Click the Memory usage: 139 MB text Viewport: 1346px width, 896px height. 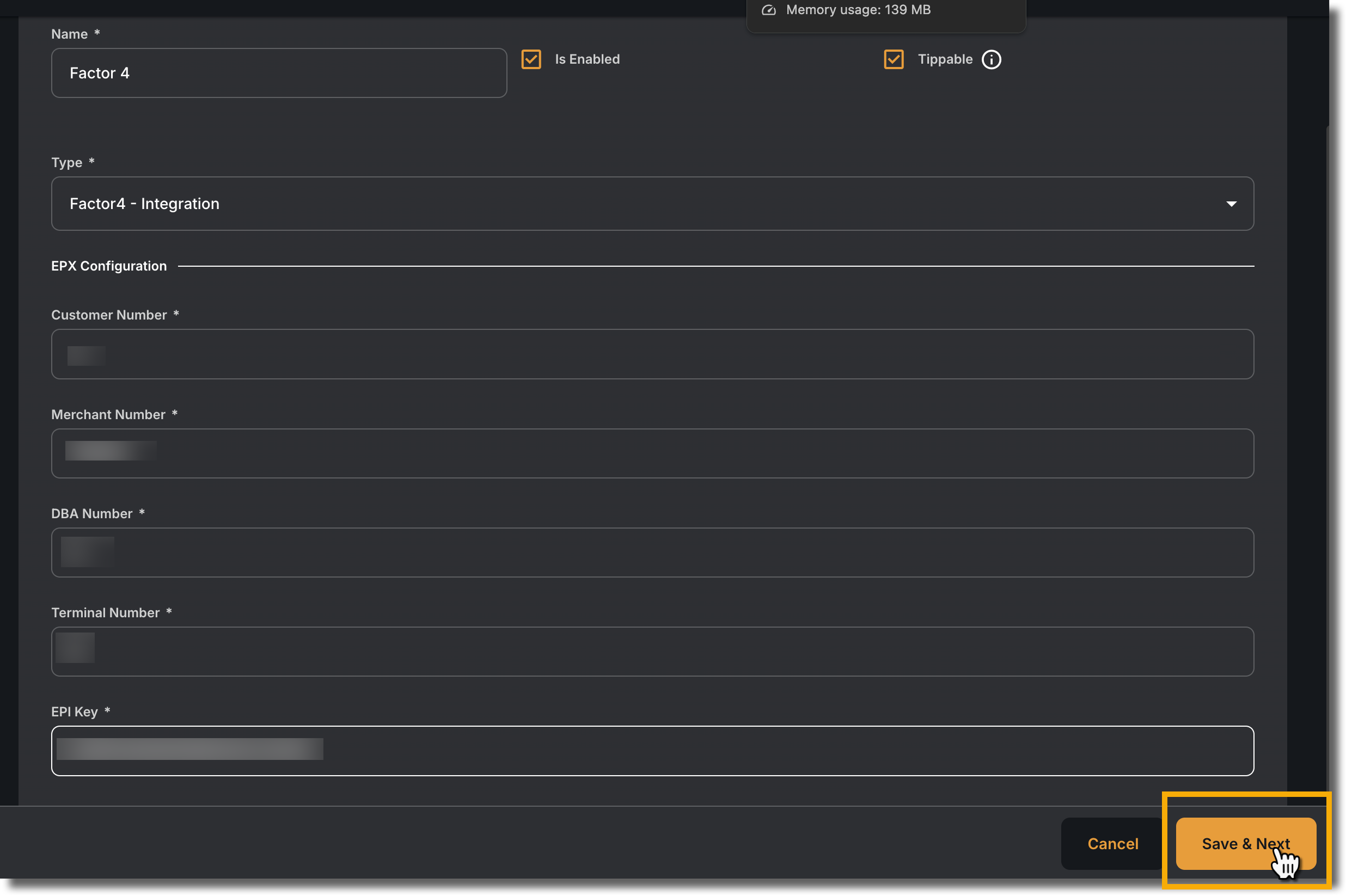(858, 10)
